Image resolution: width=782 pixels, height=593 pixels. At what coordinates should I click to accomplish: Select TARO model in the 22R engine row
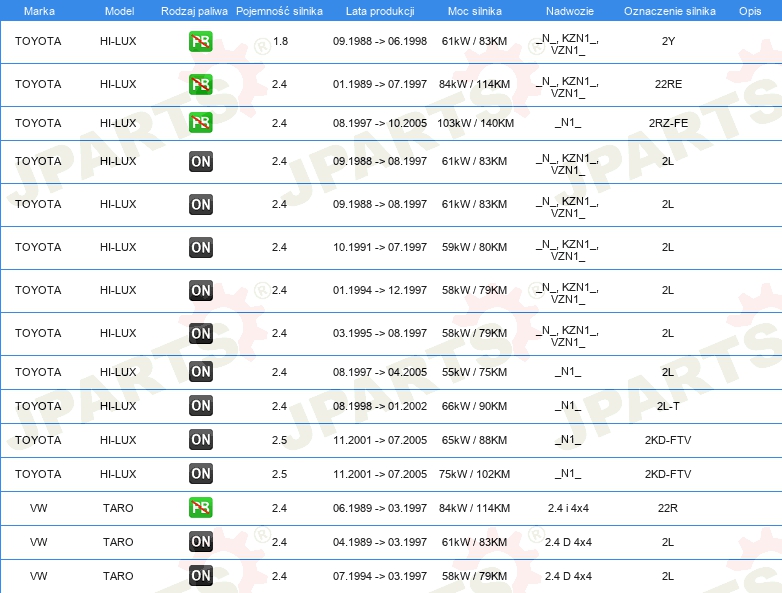click(x=118, y=508)
